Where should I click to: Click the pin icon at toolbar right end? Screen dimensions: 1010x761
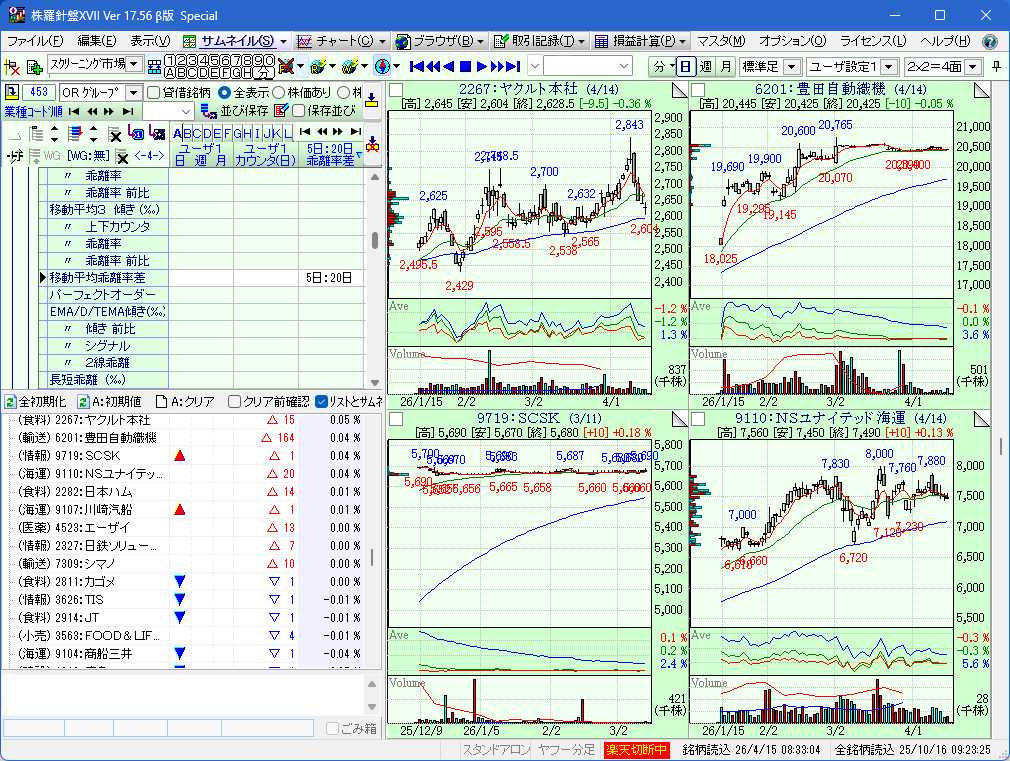pos(996,67)
